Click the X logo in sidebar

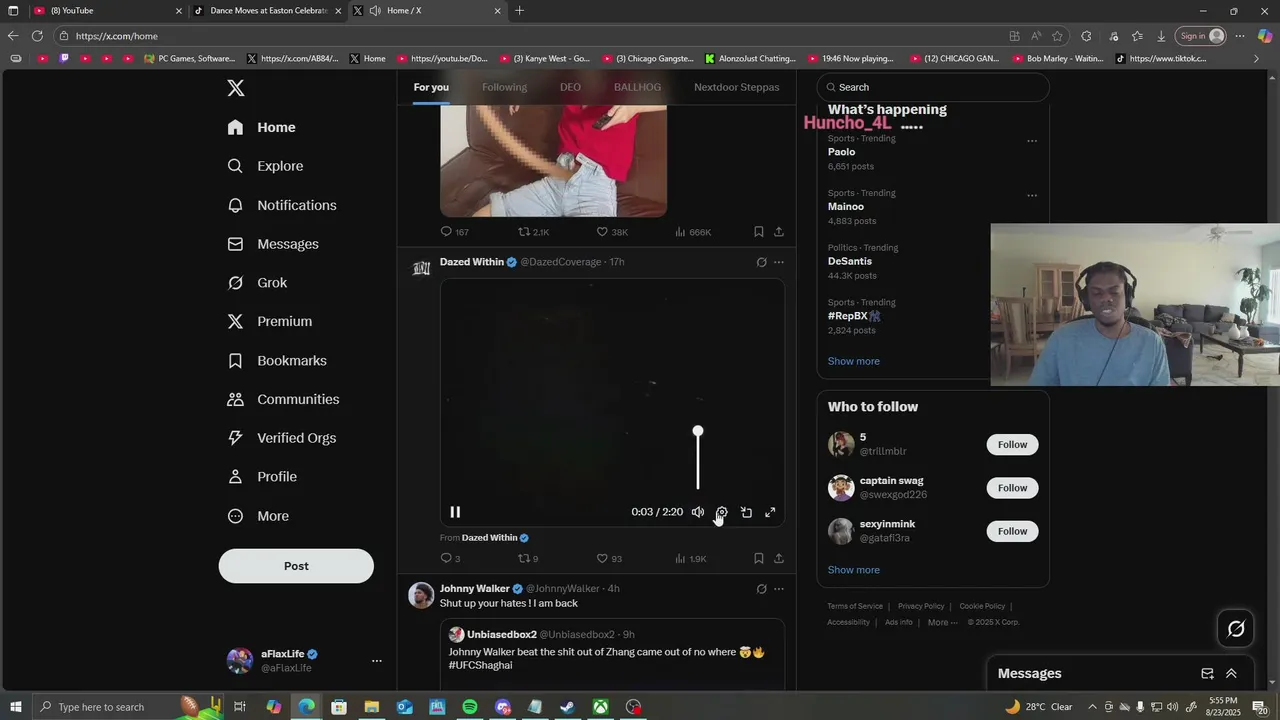(236, 88)
